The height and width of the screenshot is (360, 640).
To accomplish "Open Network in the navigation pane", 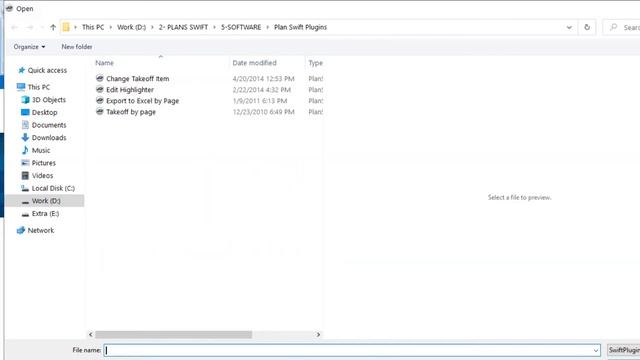I will [x=41, y=230].
